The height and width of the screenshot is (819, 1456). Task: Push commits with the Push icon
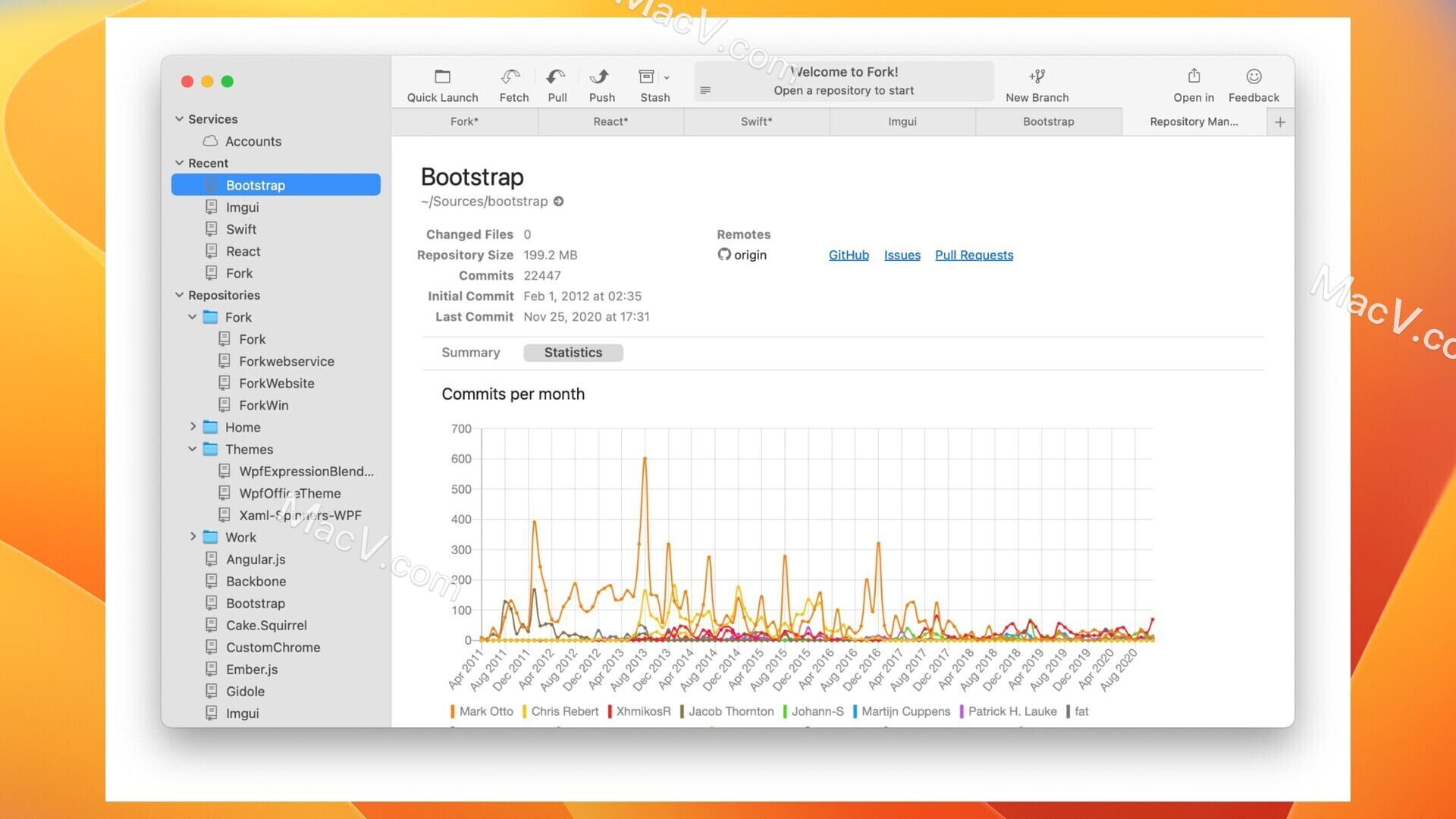[600, 77]
